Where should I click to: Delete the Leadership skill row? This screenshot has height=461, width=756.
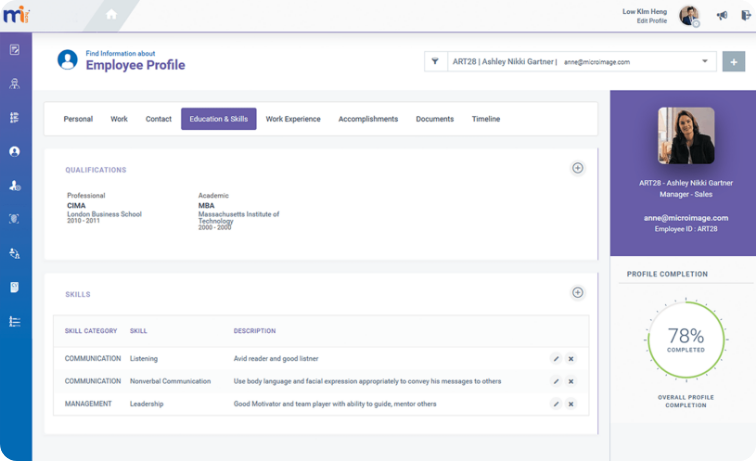point(571,404)
